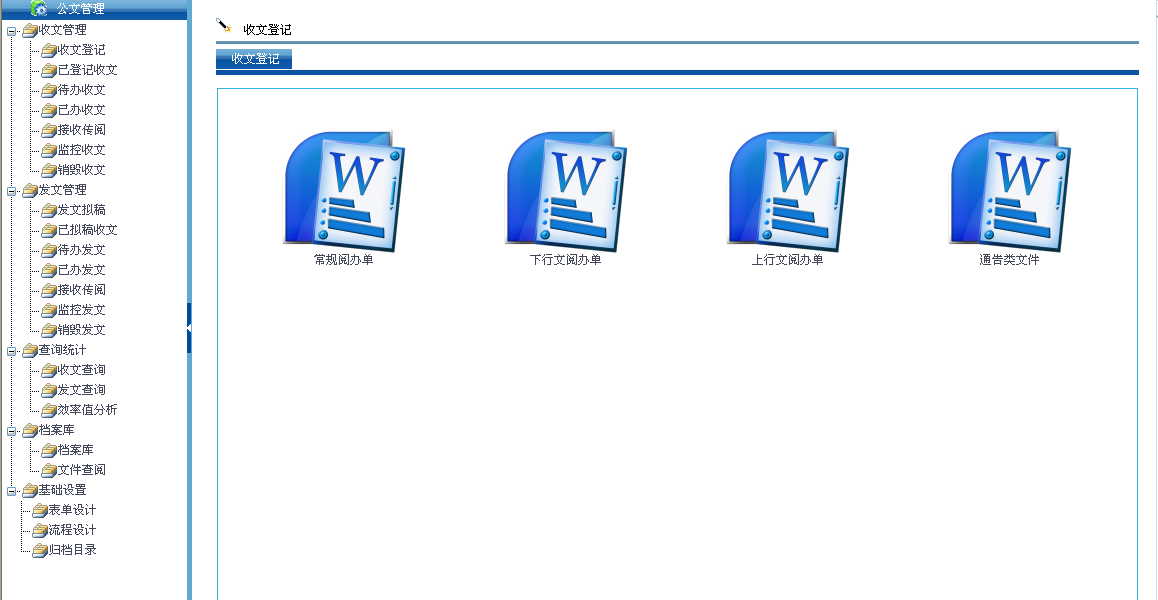Go to 接收传阅 under 发文管理
This screenshot has width=1158, height=600.
click(81, 290)
